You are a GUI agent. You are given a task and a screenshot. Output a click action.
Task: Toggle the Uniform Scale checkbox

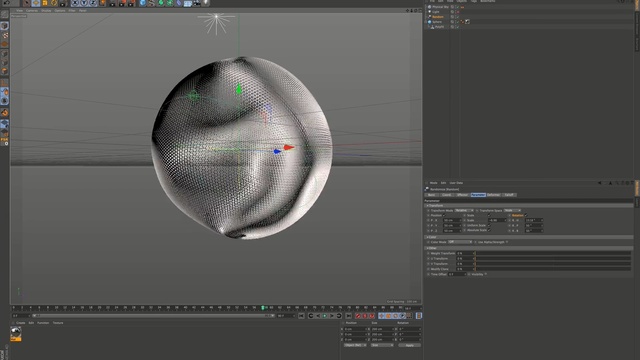click(489, 225)
